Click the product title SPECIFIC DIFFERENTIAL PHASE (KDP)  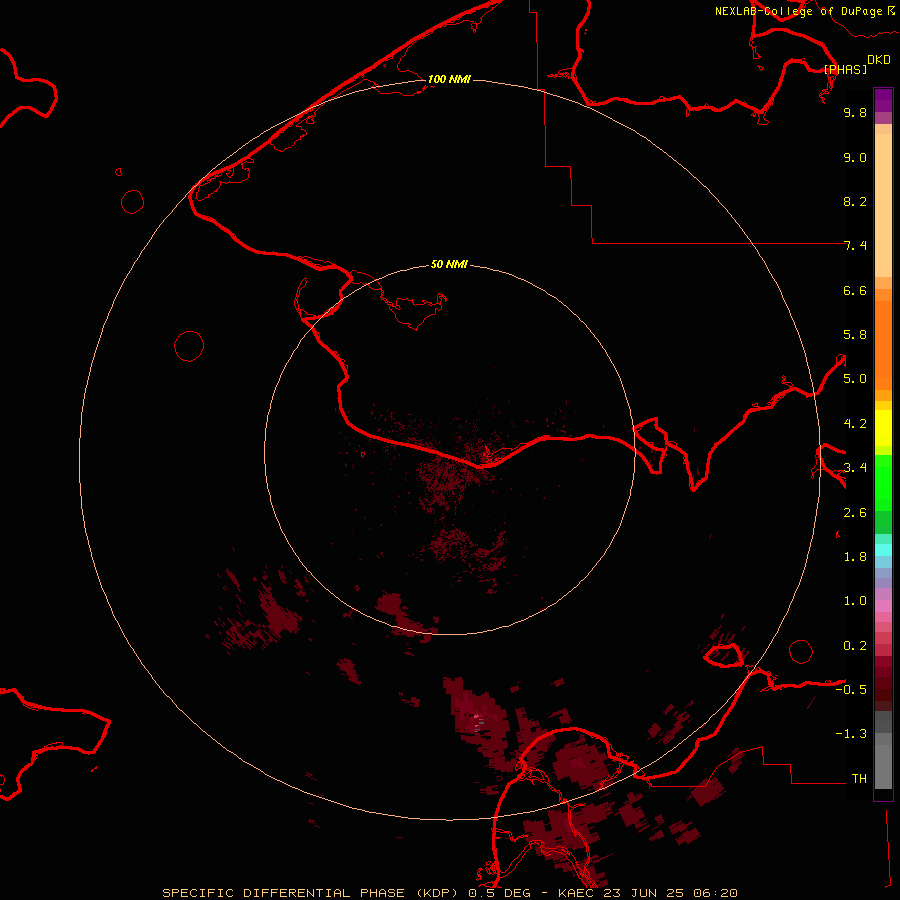coord(310,893)
